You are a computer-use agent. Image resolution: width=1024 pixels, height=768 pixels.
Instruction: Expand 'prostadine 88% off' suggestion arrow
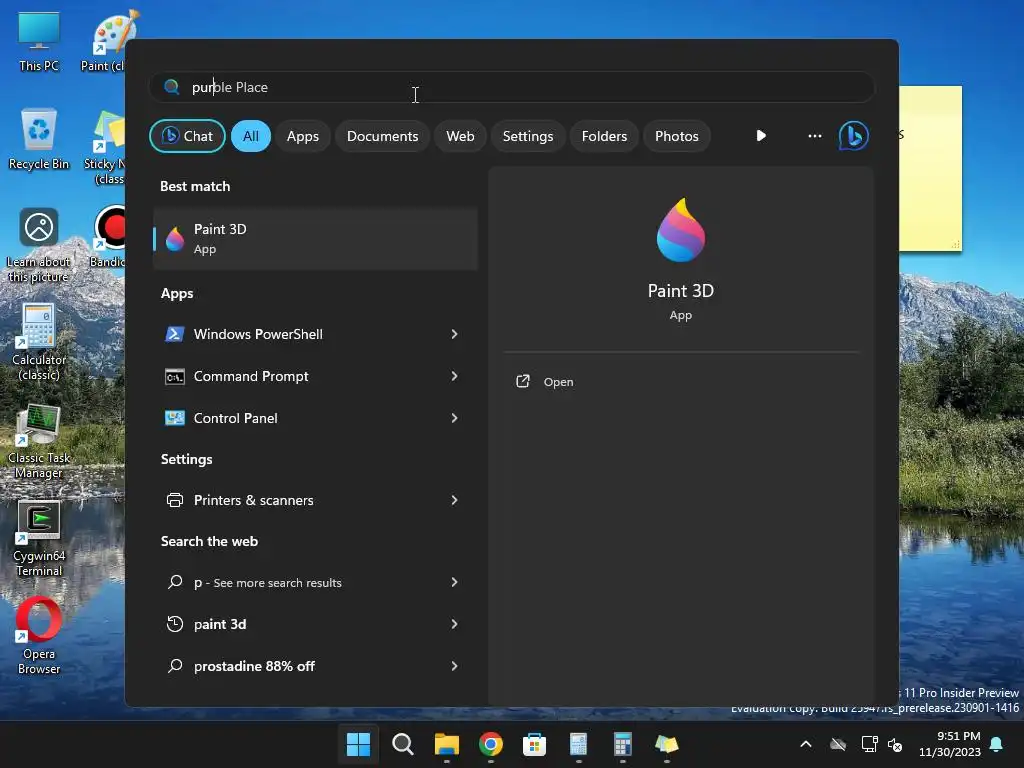455,666
